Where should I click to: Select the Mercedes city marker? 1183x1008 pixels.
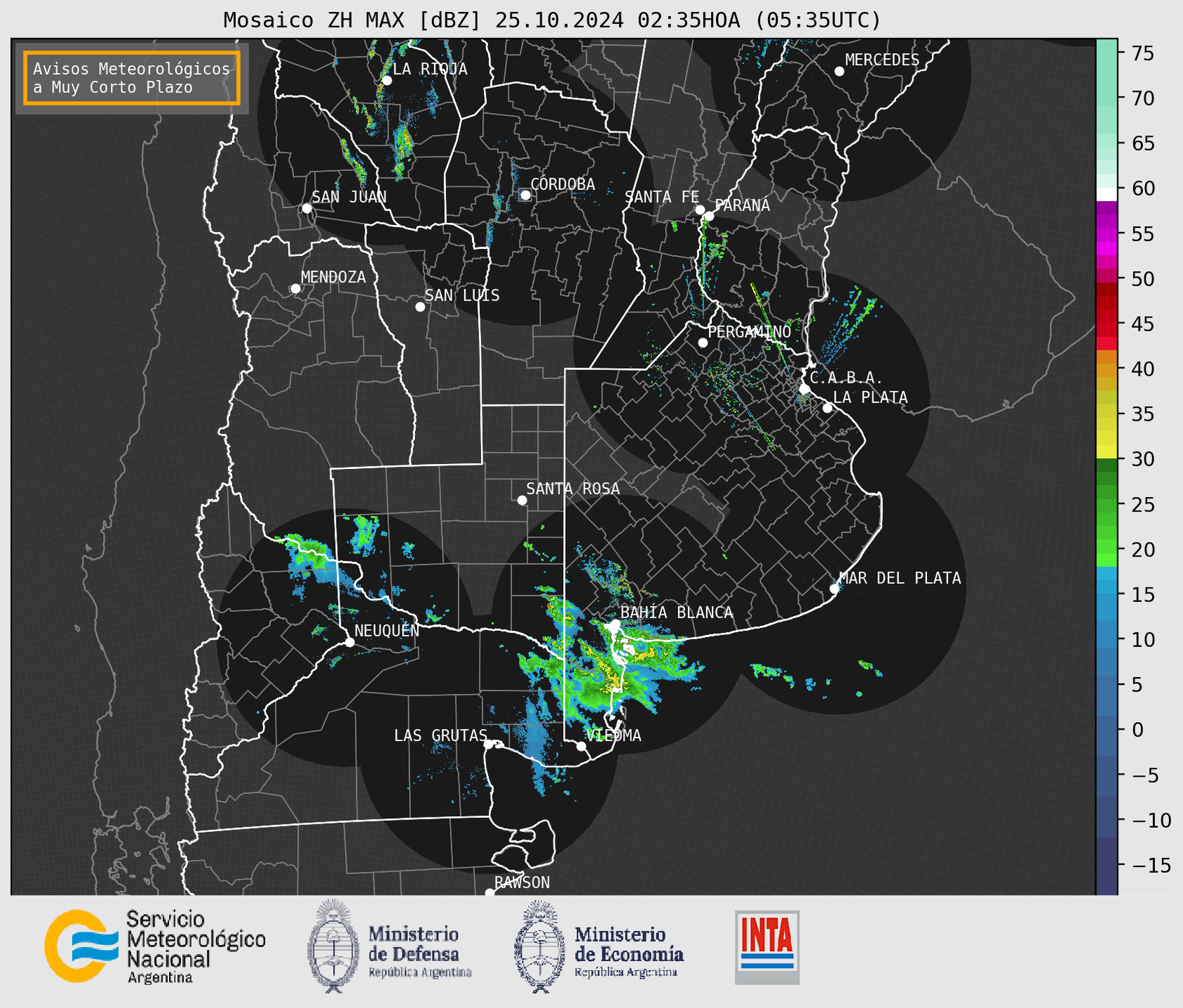click(x=839, y=71)
